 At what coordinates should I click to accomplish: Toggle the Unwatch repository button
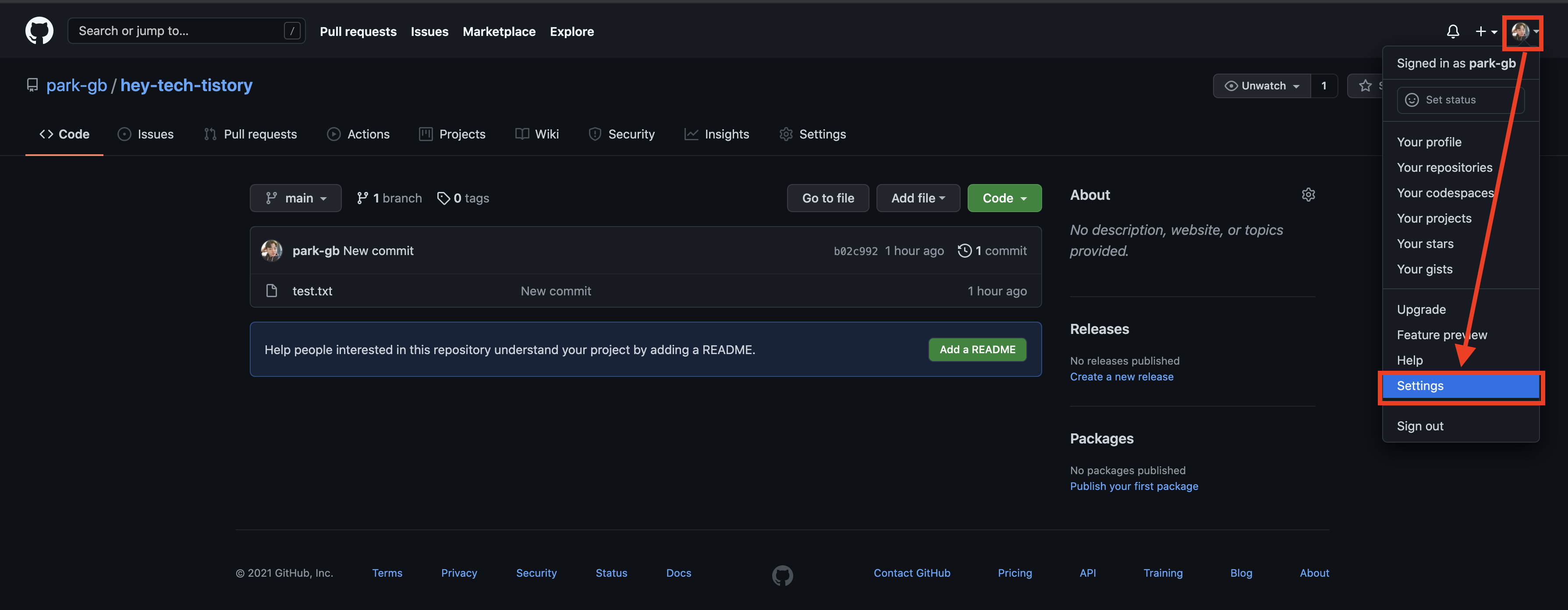click(x=1261, y=86)
